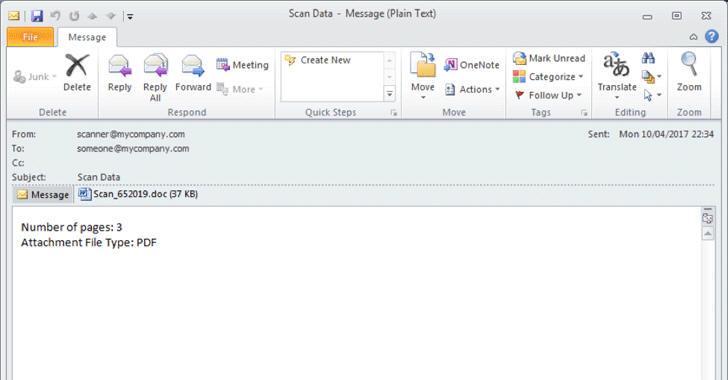
Task: Show the Message body tab
Action: click(x=43, y=195)
